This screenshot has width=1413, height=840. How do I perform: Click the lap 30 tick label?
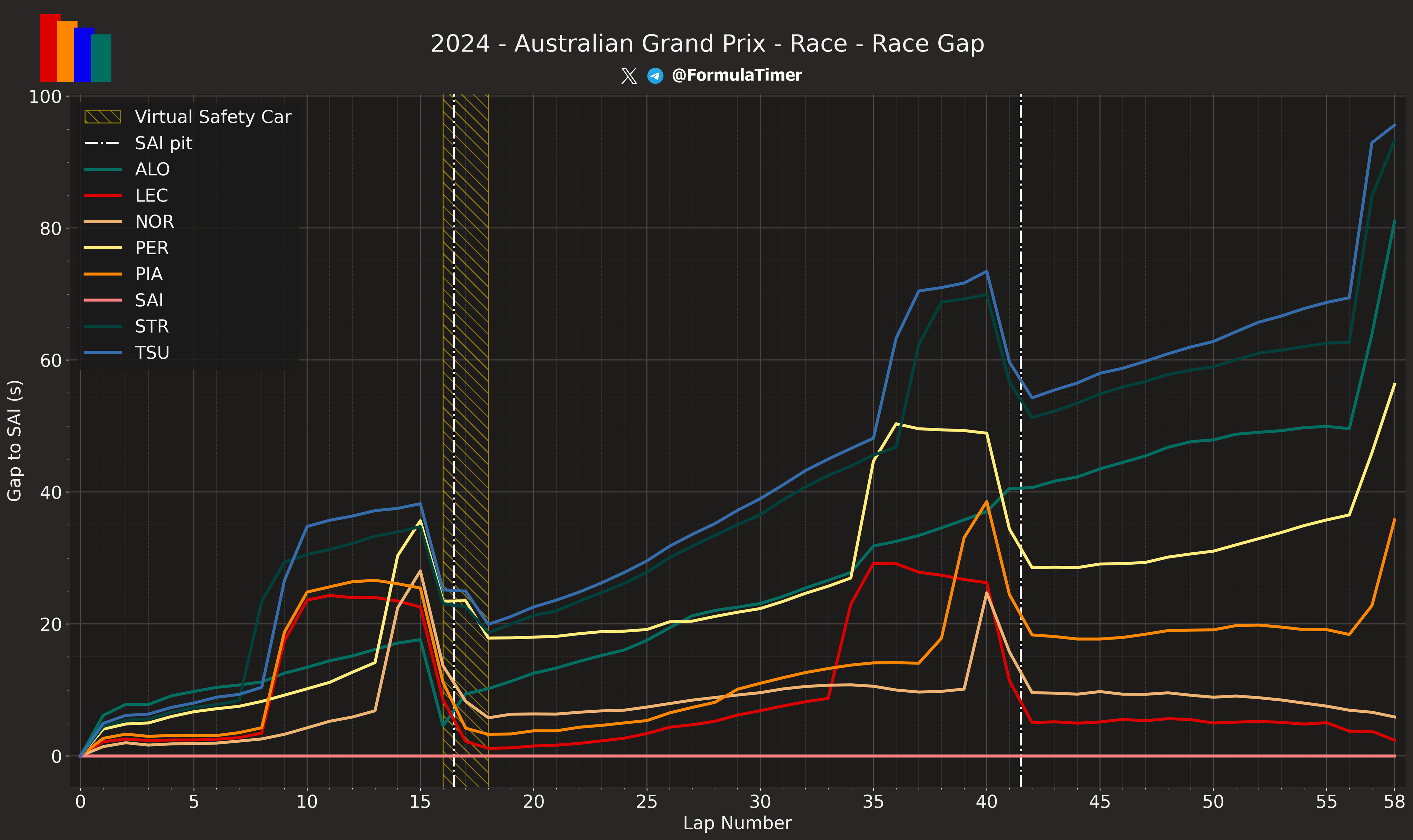[x=760, y=801]
